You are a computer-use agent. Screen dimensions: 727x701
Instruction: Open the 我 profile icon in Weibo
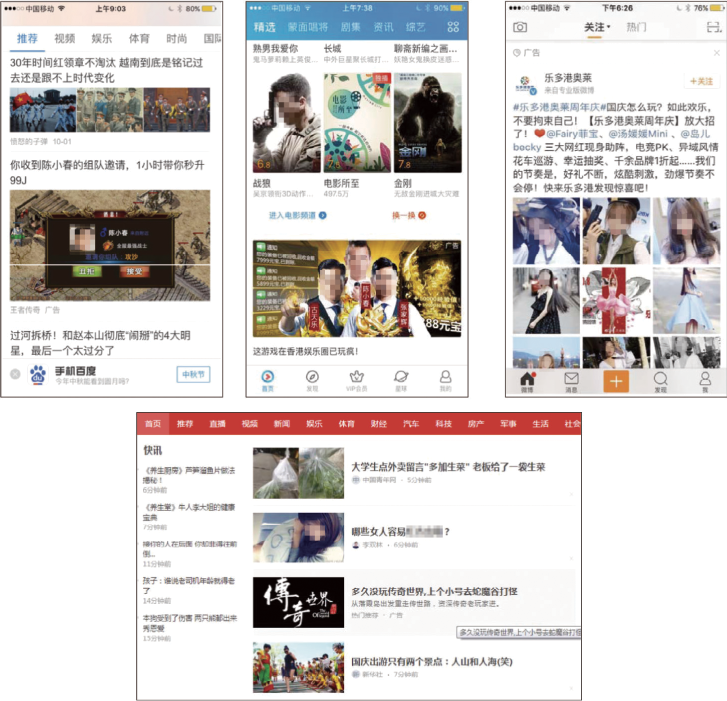click(x=705, y=382)
